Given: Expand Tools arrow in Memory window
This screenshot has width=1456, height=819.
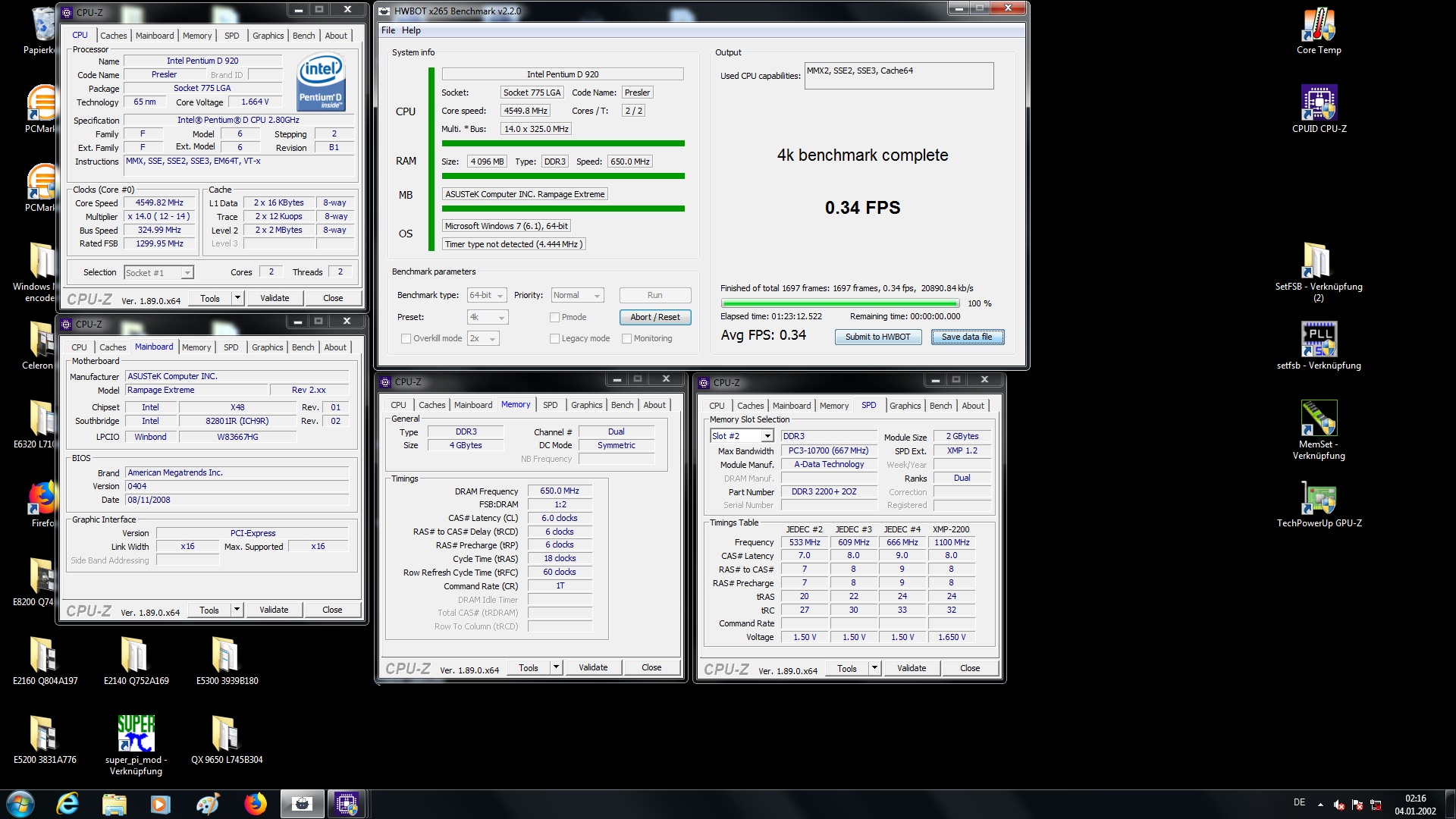Looking at the screenshot, I should [556, 667].
